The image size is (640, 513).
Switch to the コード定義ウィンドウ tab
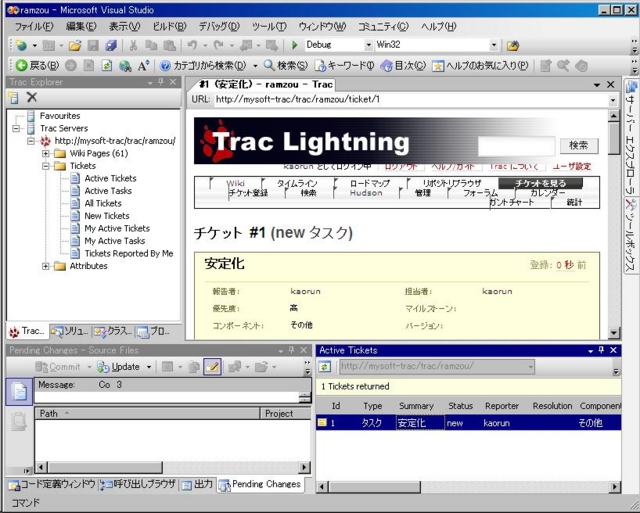(52, 484)
